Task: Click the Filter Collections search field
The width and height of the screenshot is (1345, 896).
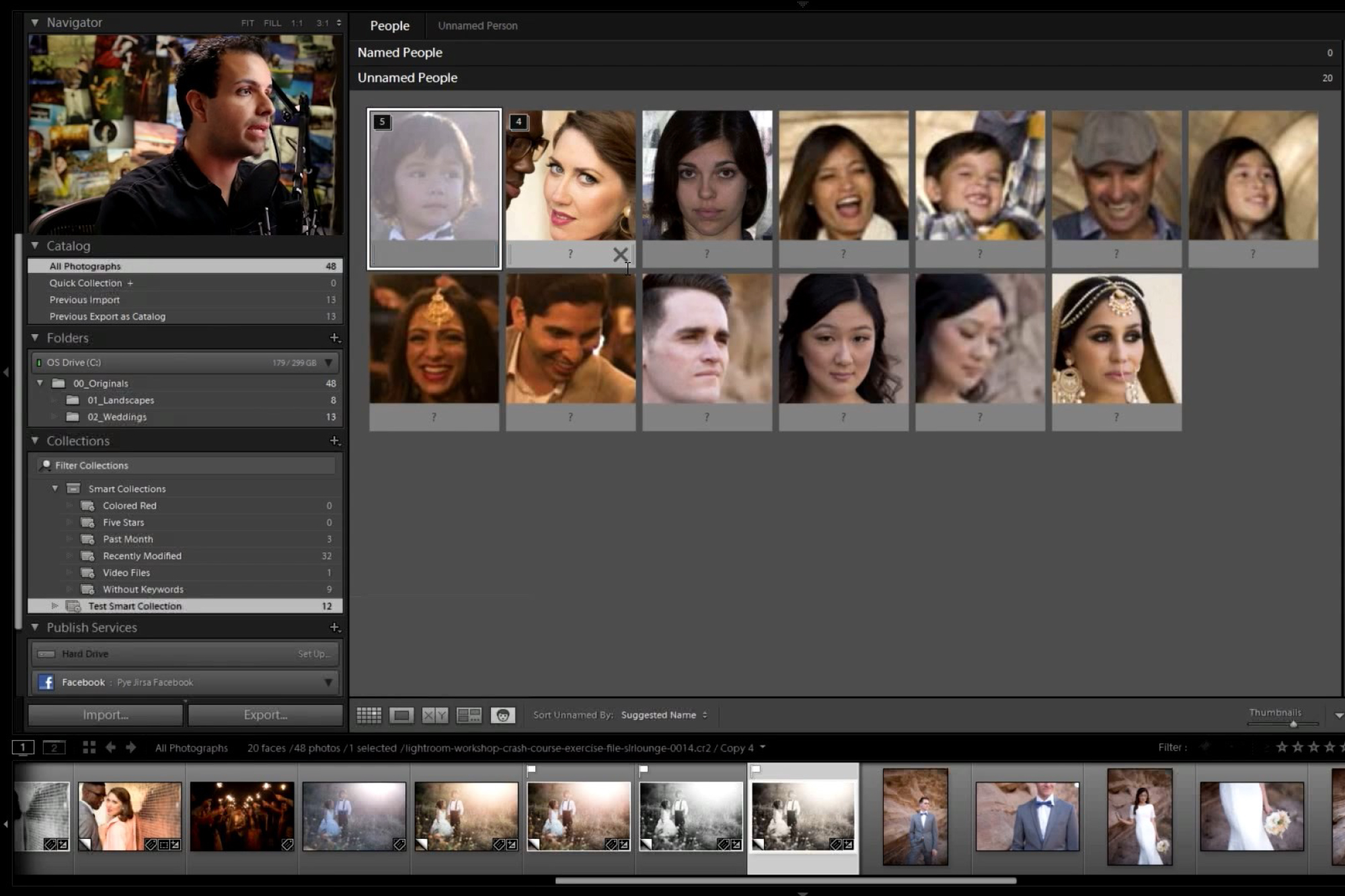Action: tap(187, 465)
